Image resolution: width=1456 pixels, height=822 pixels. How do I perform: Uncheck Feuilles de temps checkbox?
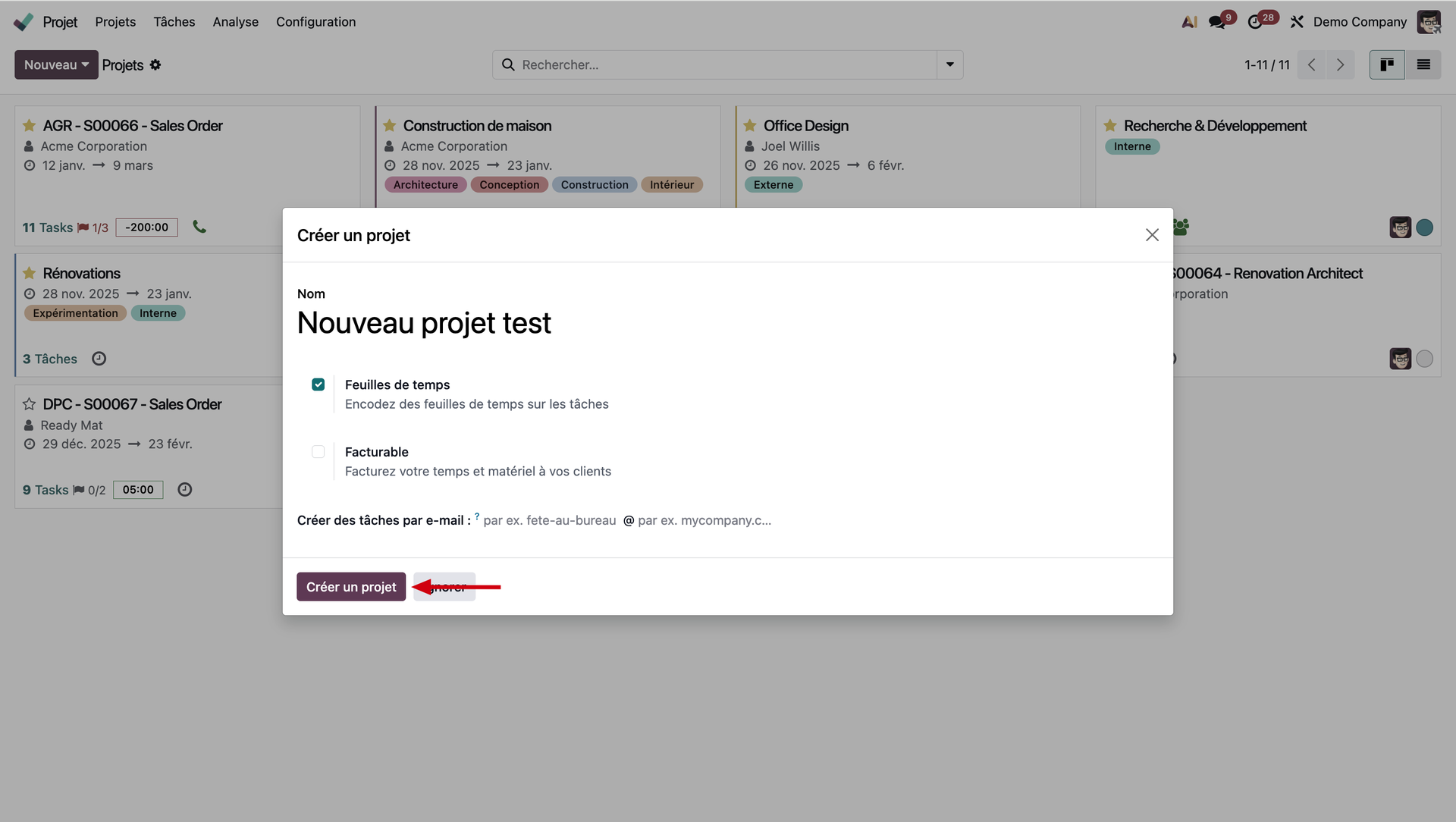coord(318,384)
